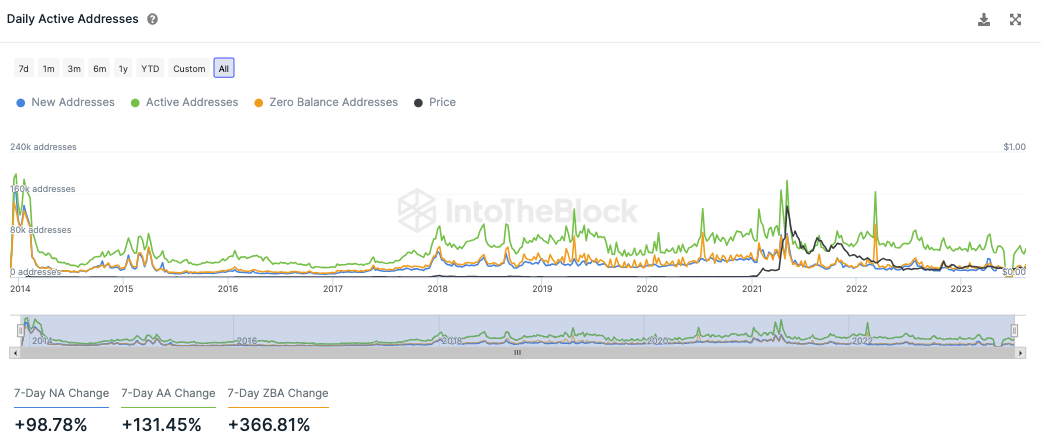The height and width of the screenshot is (444, 1041).
Task: Toggle Zero Balance Addresses series
Action: point(333,103)
